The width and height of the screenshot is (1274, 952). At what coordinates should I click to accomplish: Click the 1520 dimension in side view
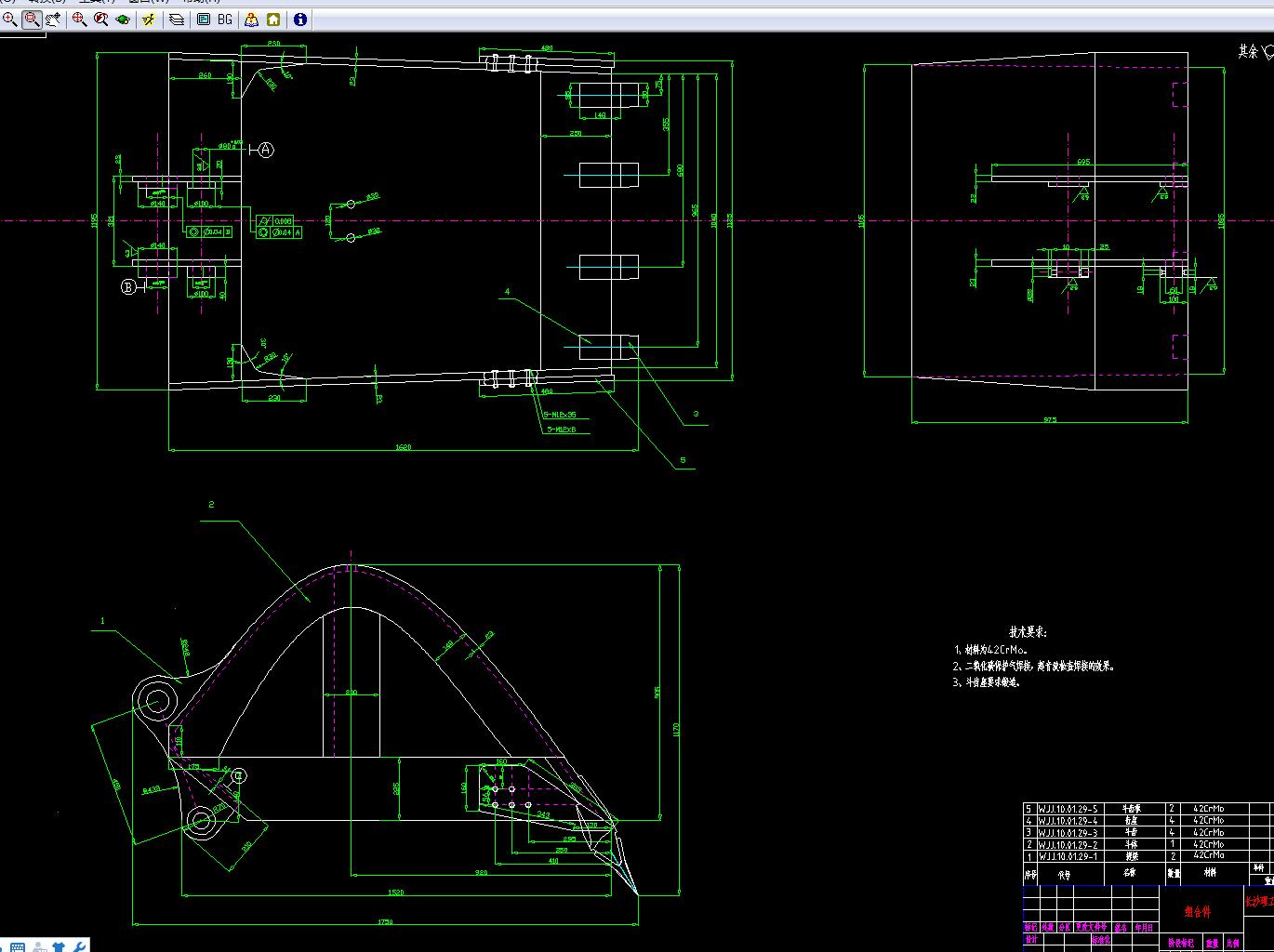point(395,892)
